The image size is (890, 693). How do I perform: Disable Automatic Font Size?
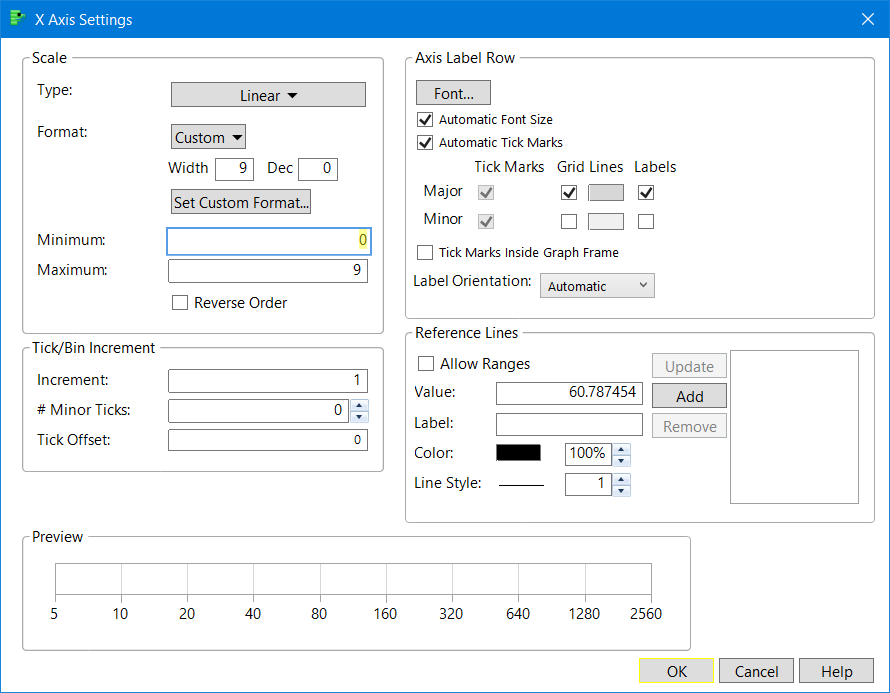[x=424, y=119]
